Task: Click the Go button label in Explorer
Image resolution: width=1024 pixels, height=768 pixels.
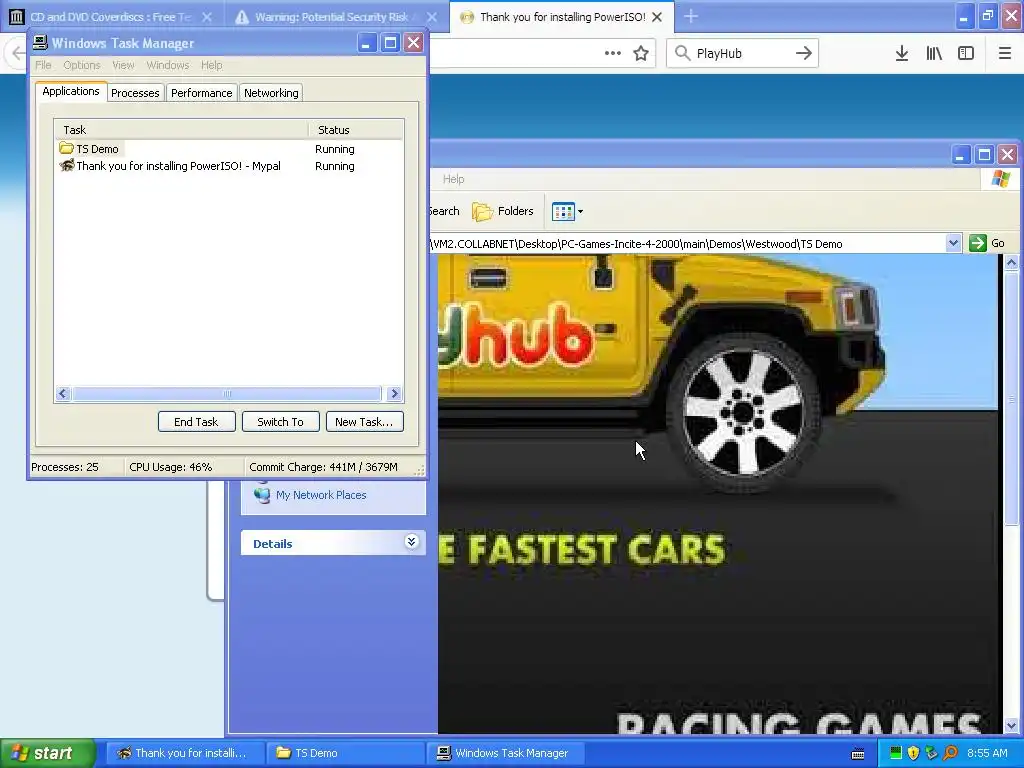Action: coord(998,244)
